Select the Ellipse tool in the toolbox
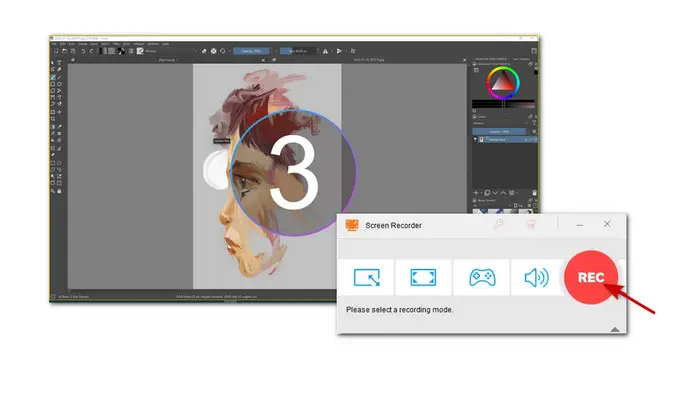Screen dimensions: 700x407 click(x=59, y=84)
